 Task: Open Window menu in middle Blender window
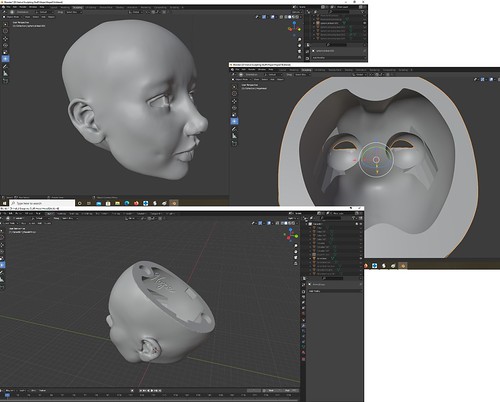coord(262,70)
